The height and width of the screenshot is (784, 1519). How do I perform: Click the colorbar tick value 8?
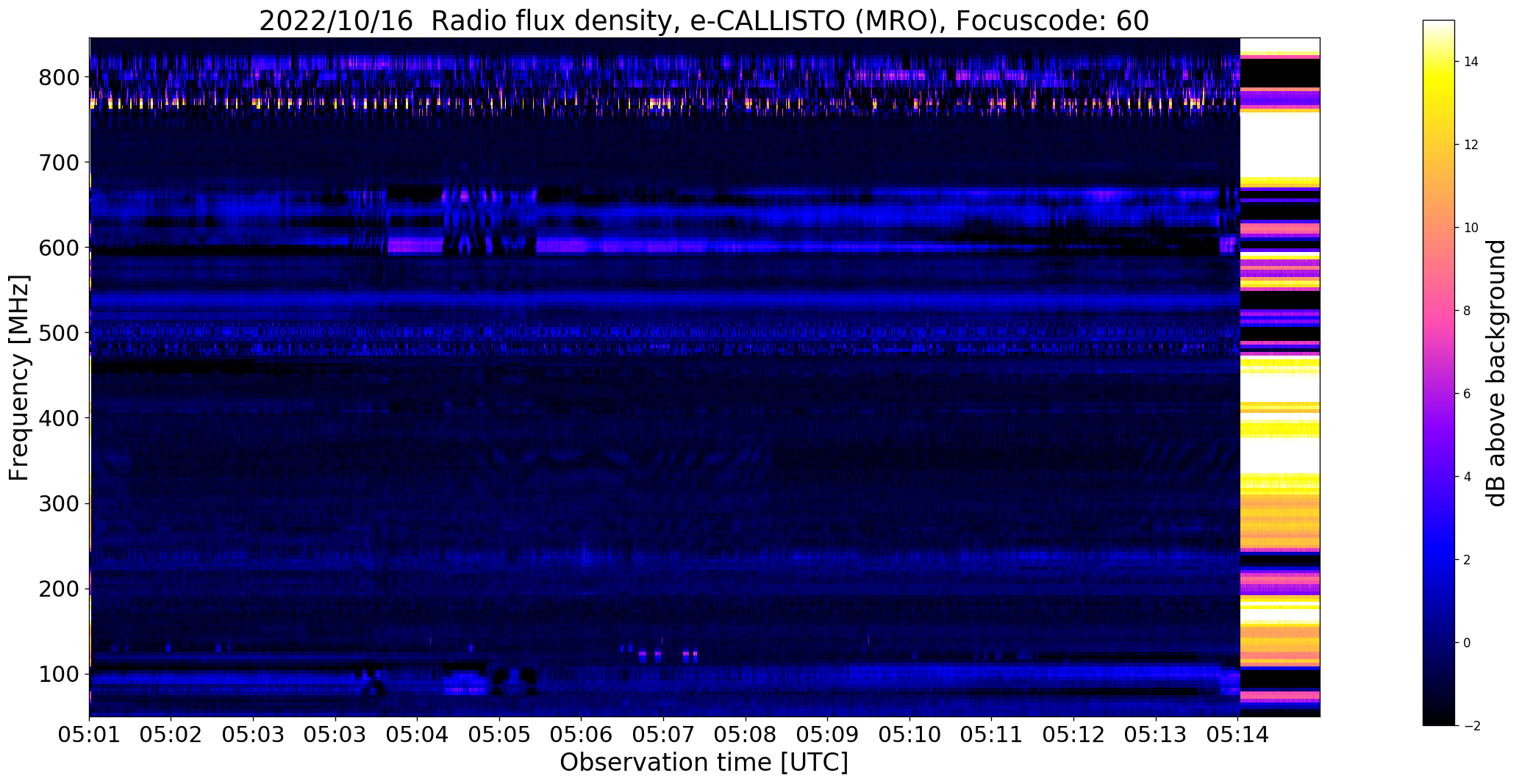(1468, 311)
